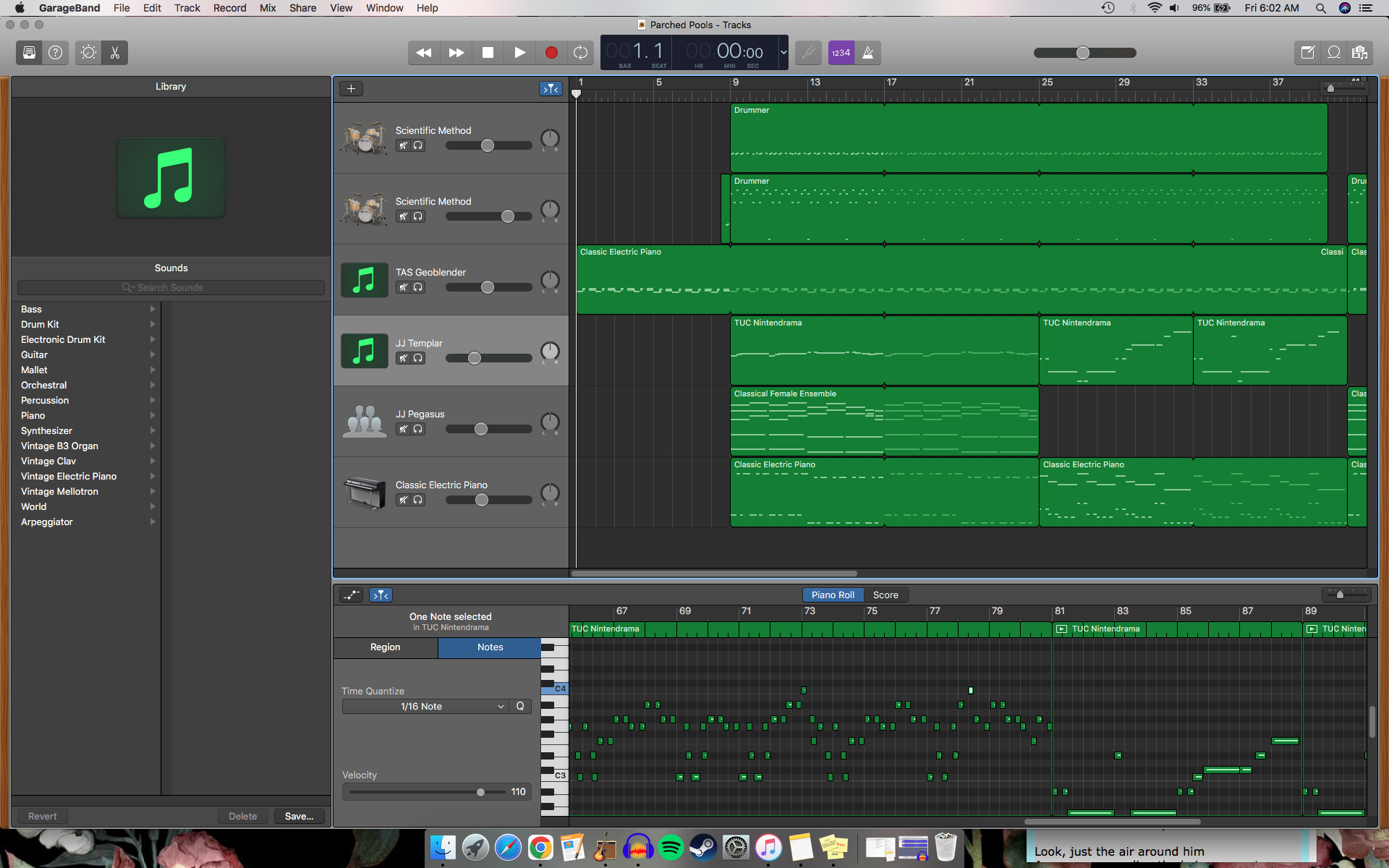Toggle the Tuner button
Screen dimensions: 1389x868
click(808, 53)
